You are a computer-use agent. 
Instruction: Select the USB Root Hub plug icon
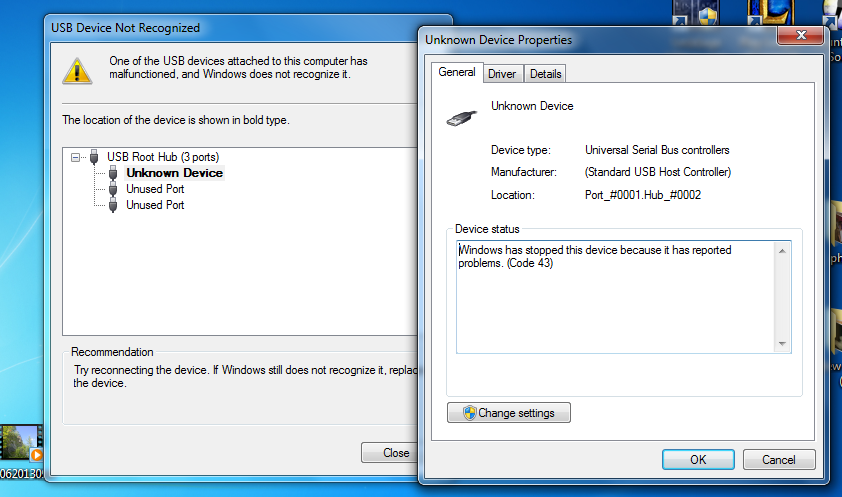(94, 157)
